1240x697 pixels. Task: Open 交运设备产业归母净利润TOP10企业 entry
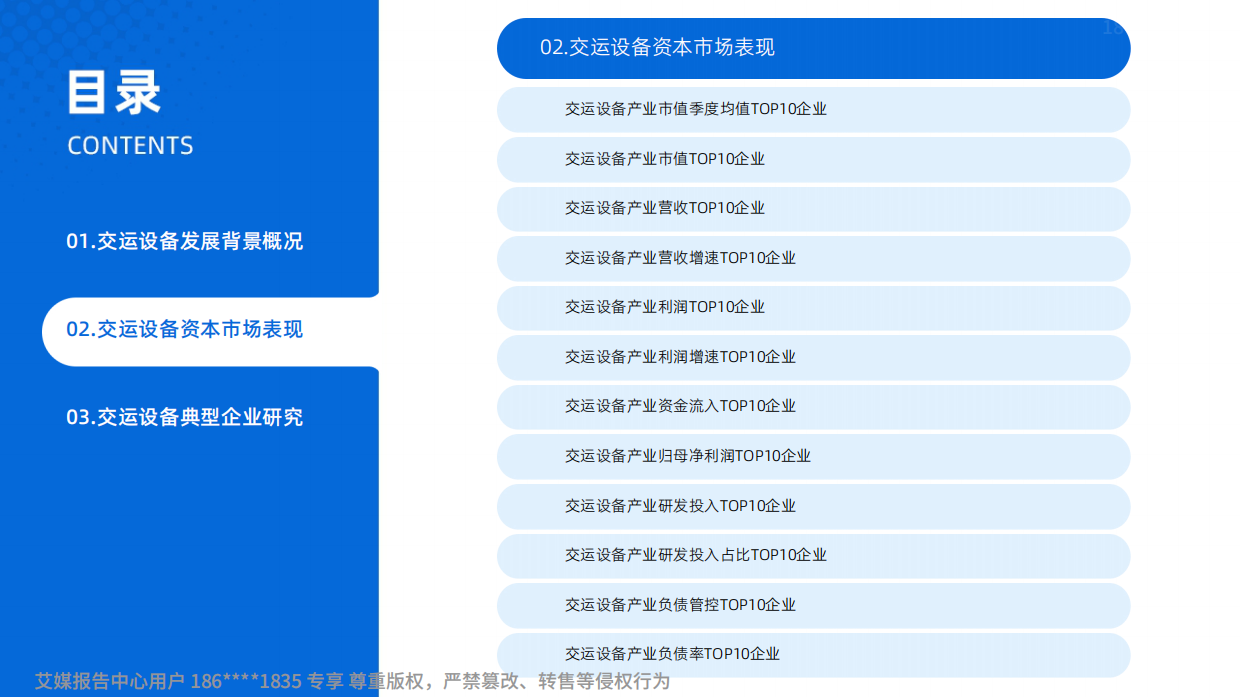click(813, 456)
